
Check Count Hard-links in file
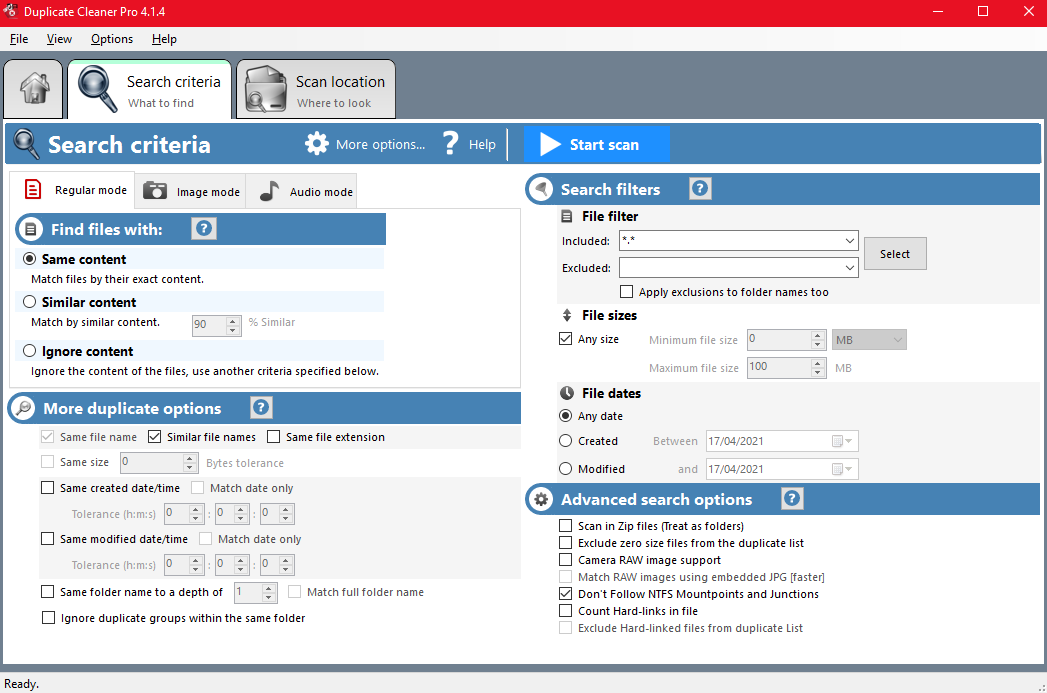point(566,610)
